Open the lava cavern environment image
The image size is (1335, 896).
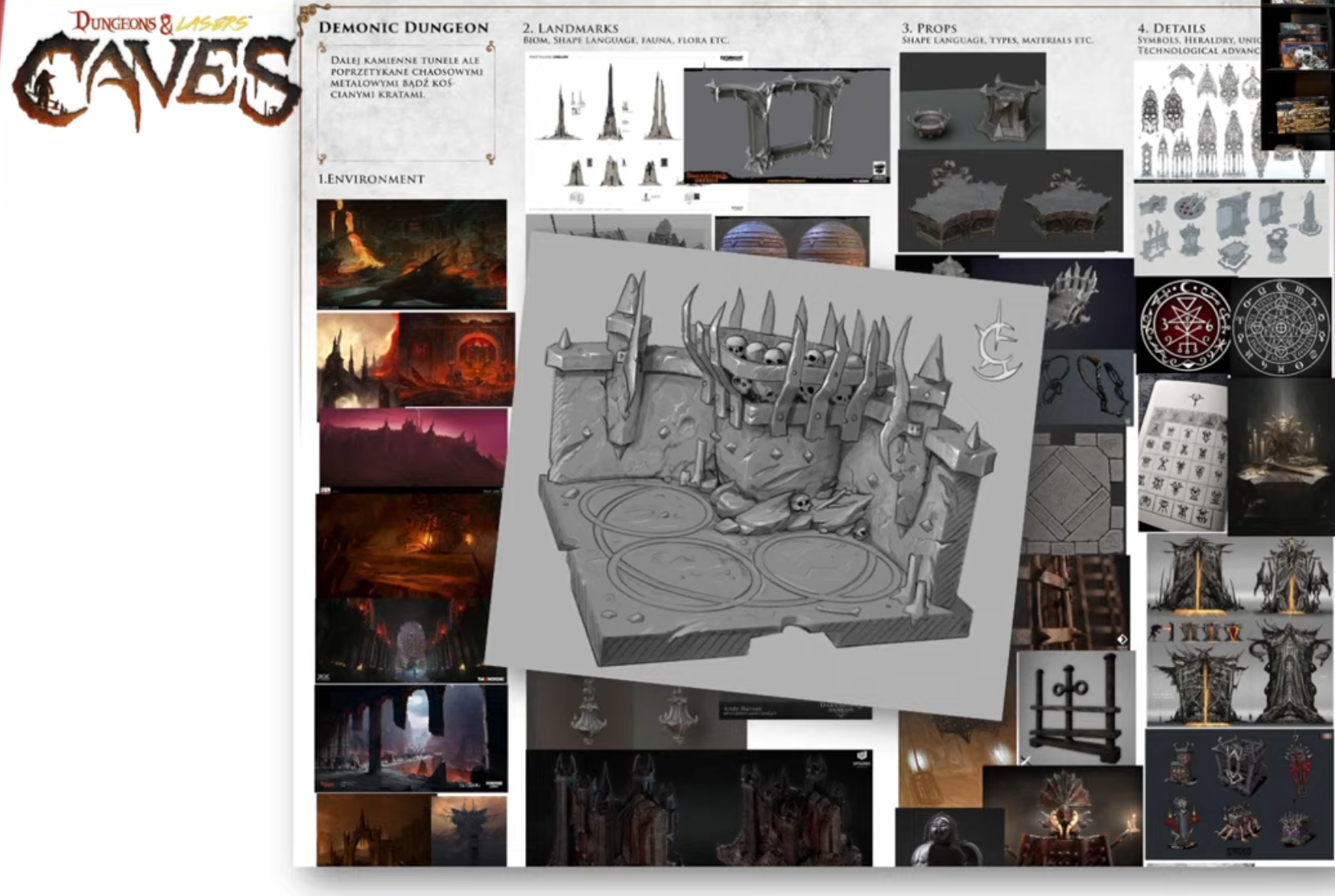click(411, 254)
